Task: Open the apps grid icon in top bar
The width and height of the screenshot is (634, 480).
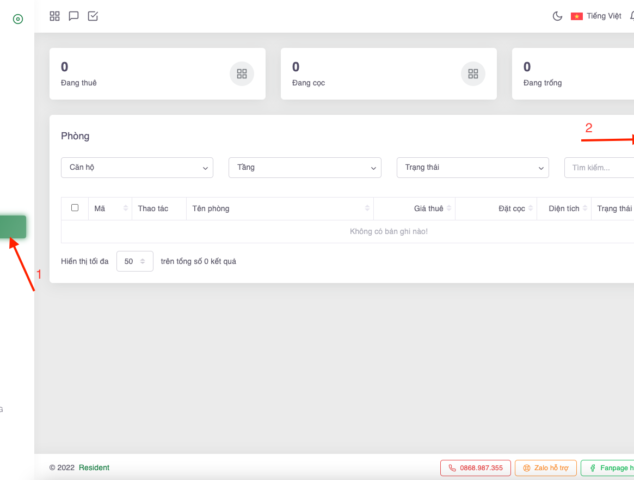Action: 55,16
